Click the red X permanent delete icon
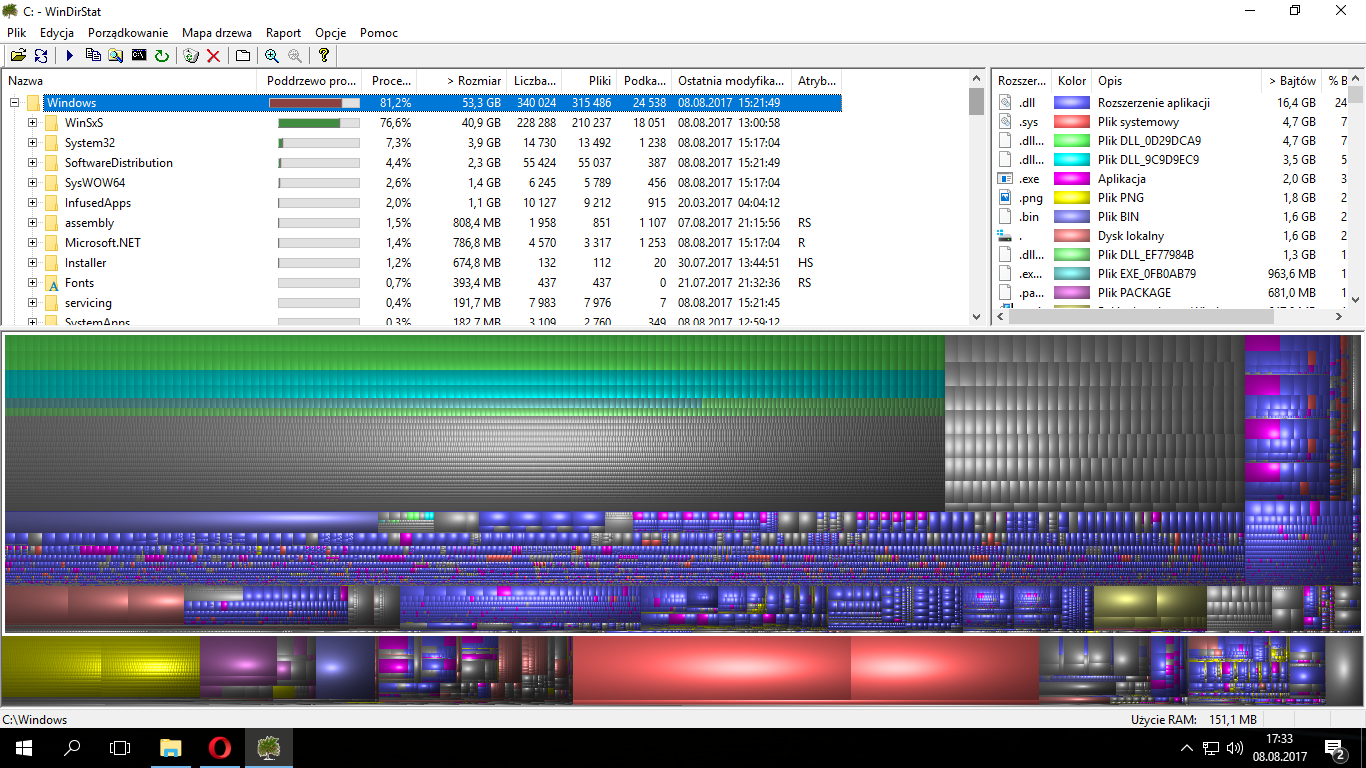This screenshot has height=768, width=1366. 214,56
